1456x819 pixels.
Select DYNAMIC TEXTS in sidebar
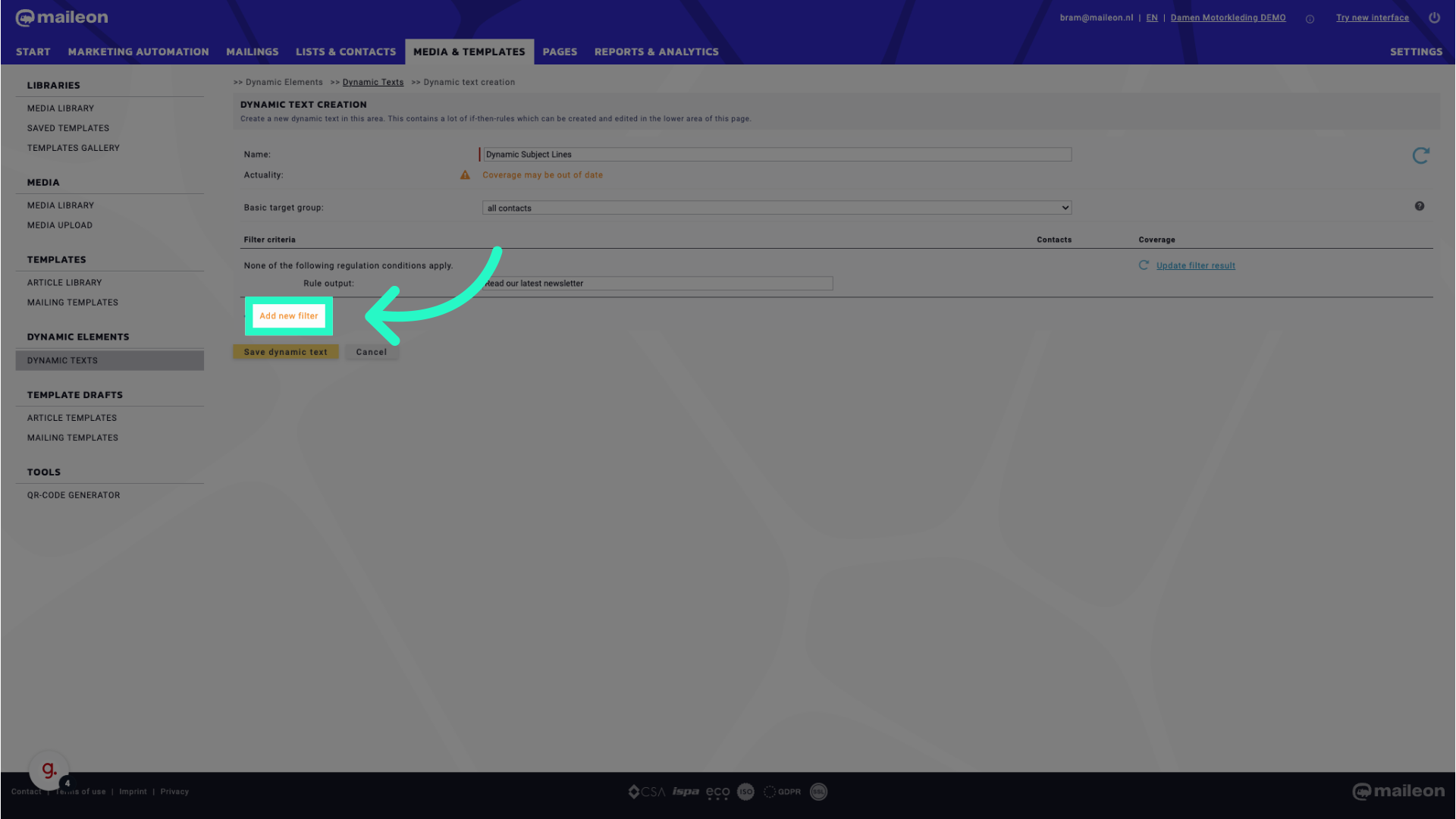click(x=110, y=361)
